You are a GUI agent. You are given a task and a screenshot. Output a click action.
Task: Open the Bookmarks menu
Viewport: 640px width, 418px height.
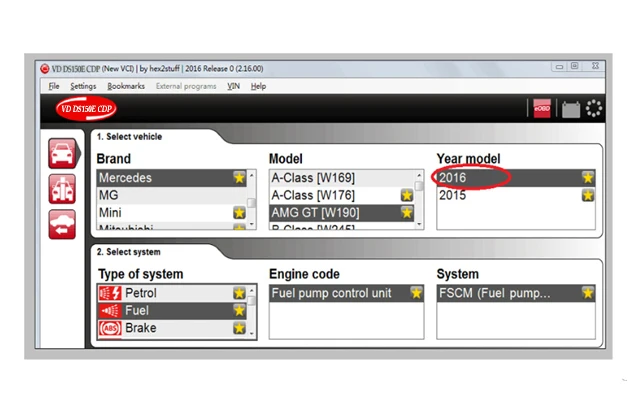pyautogui.click(x=126, y=86)
